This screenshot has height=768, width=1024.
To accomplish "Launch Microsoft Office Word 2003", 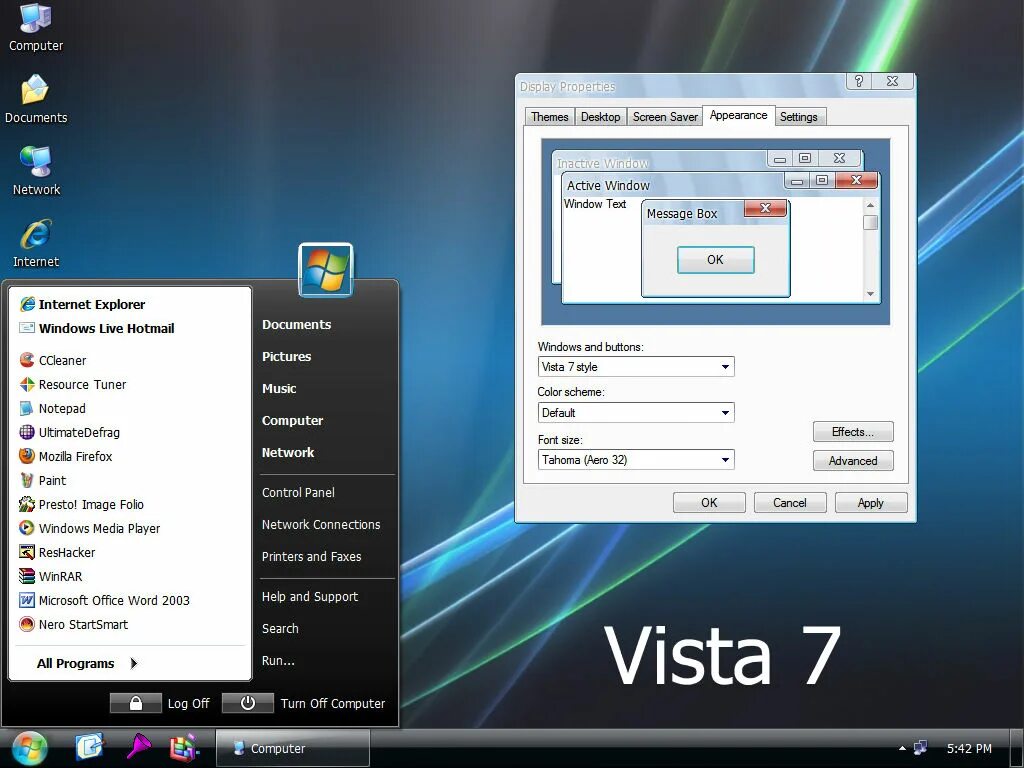I will [x=104, y=601].
